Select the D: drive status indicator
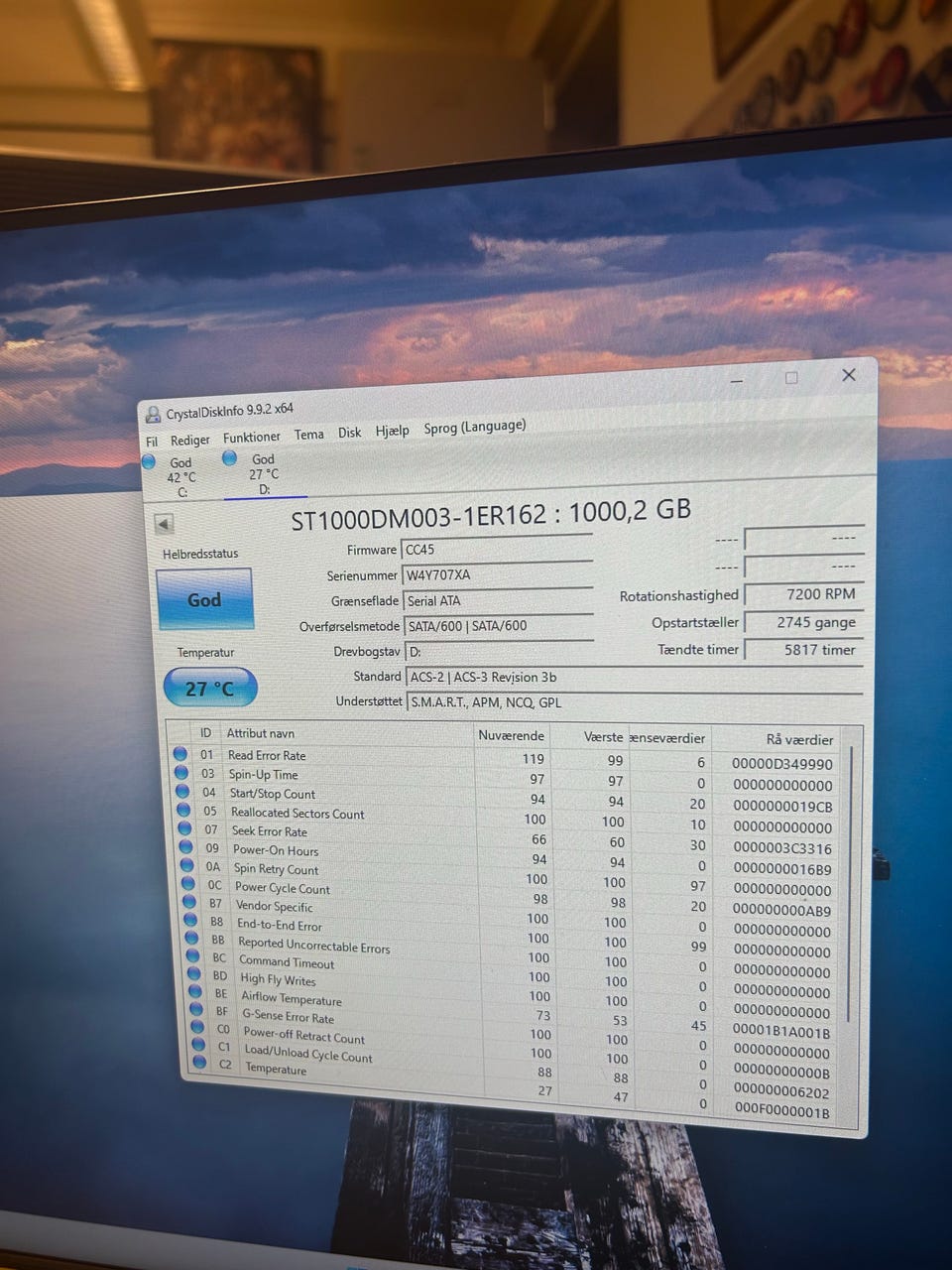952x1270 pixels. coord(253,473)
